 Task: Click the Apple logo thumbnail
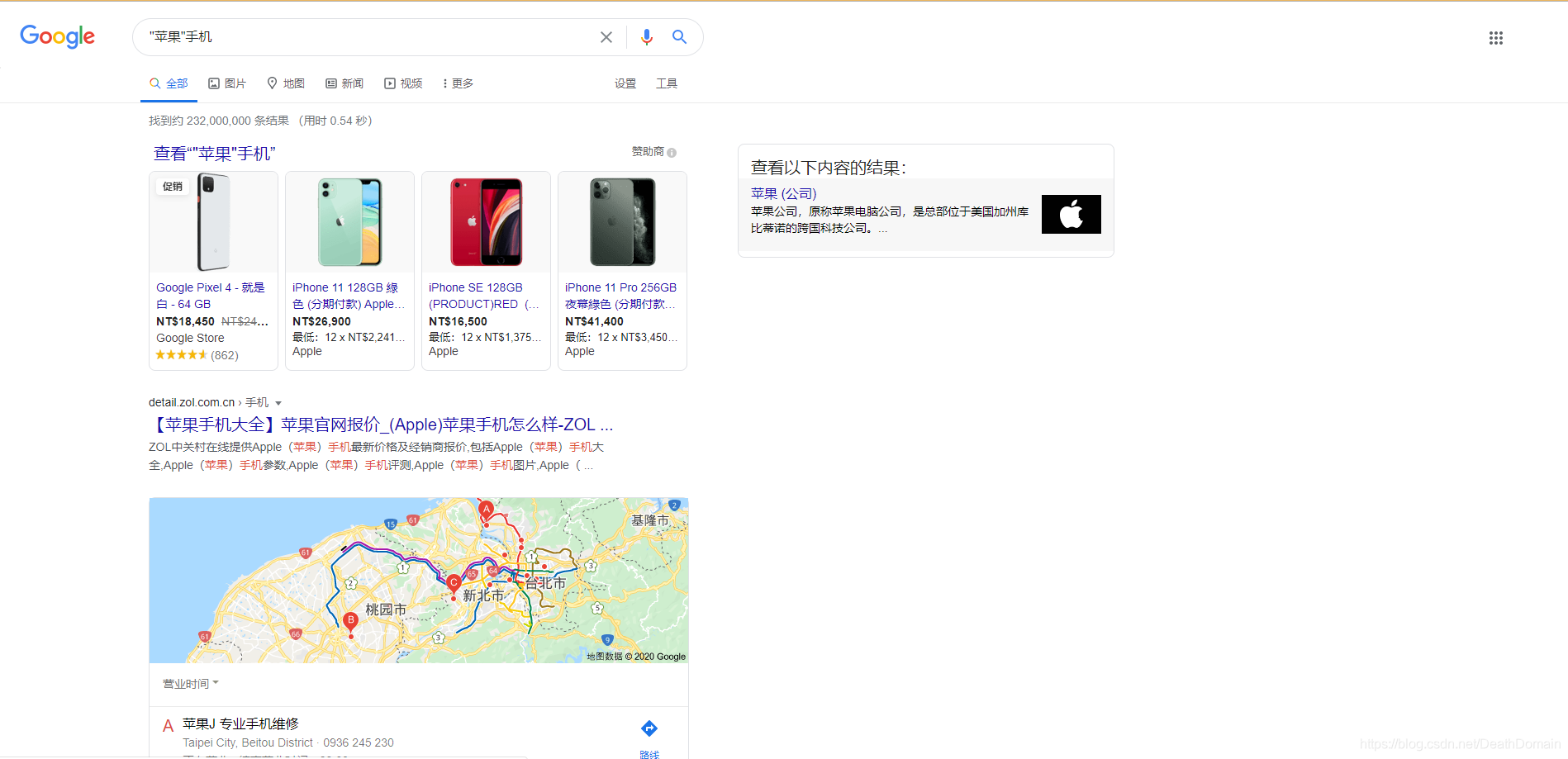click(x=1071, y=214)
